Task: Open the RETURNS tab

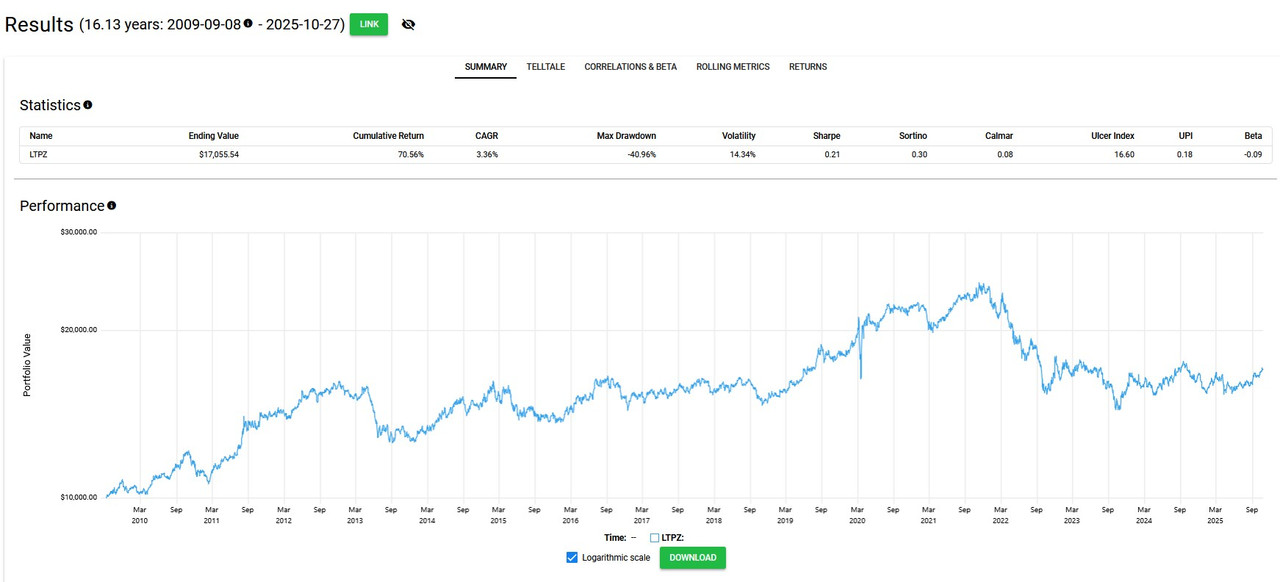Action: (808, 67)
